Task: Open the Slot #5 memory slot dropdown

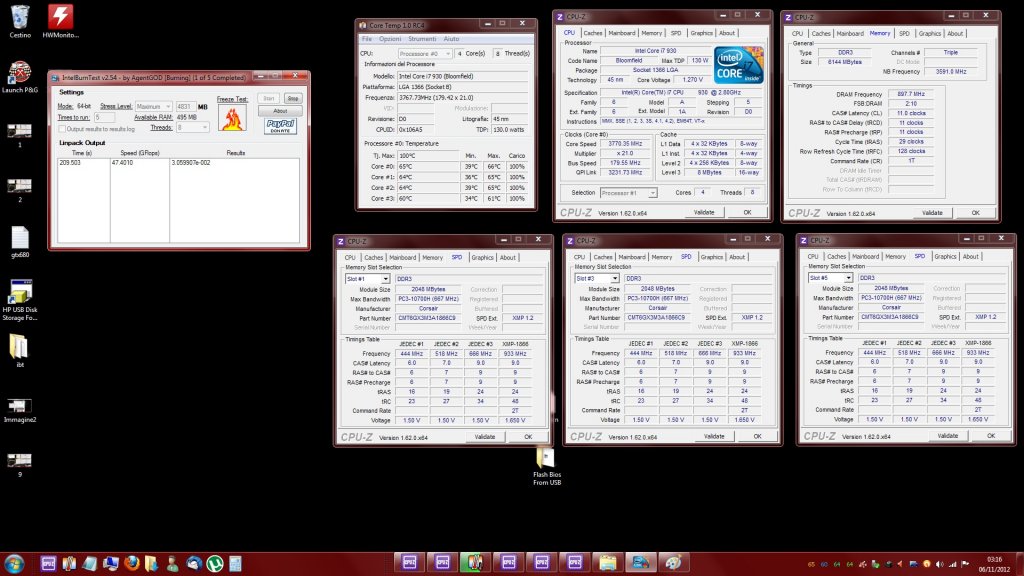Action: tap(831, 278)
